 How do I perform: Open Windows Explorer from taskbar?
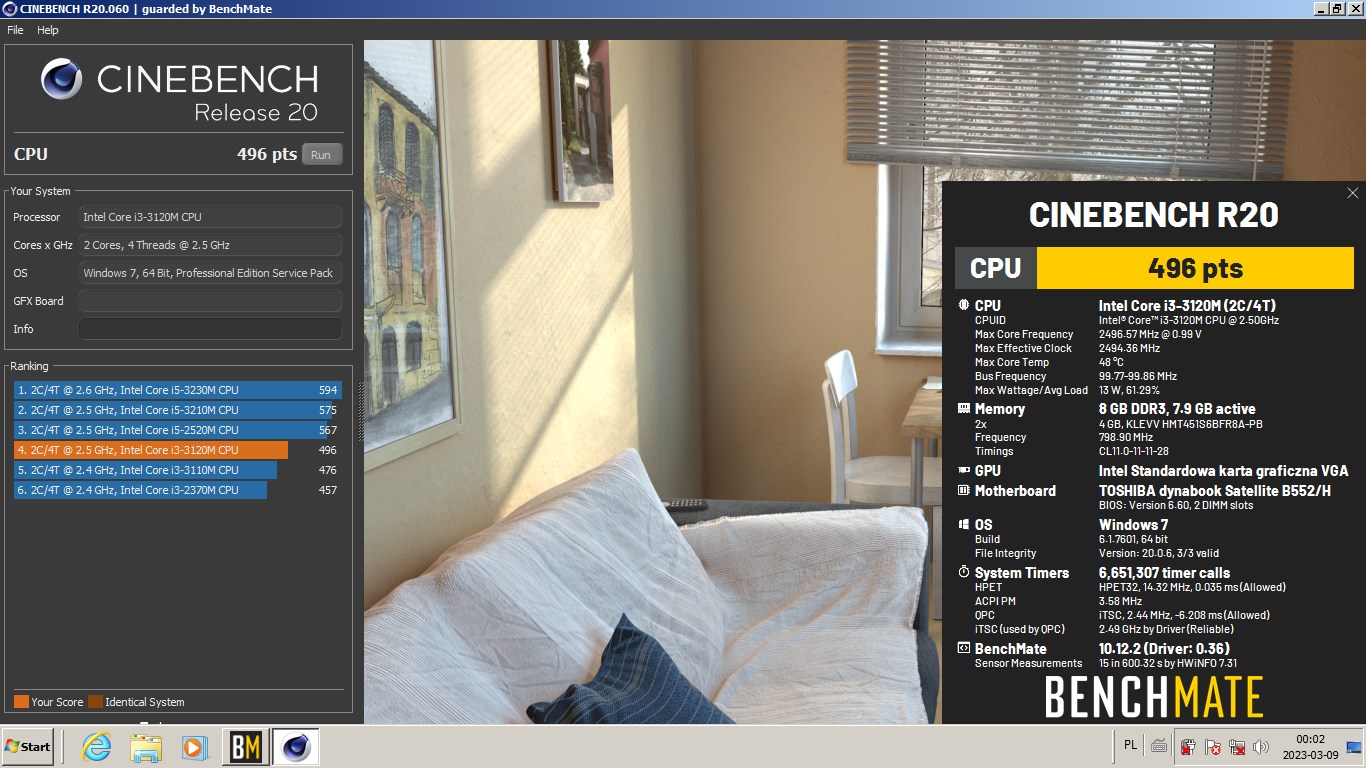click(146, 747)
